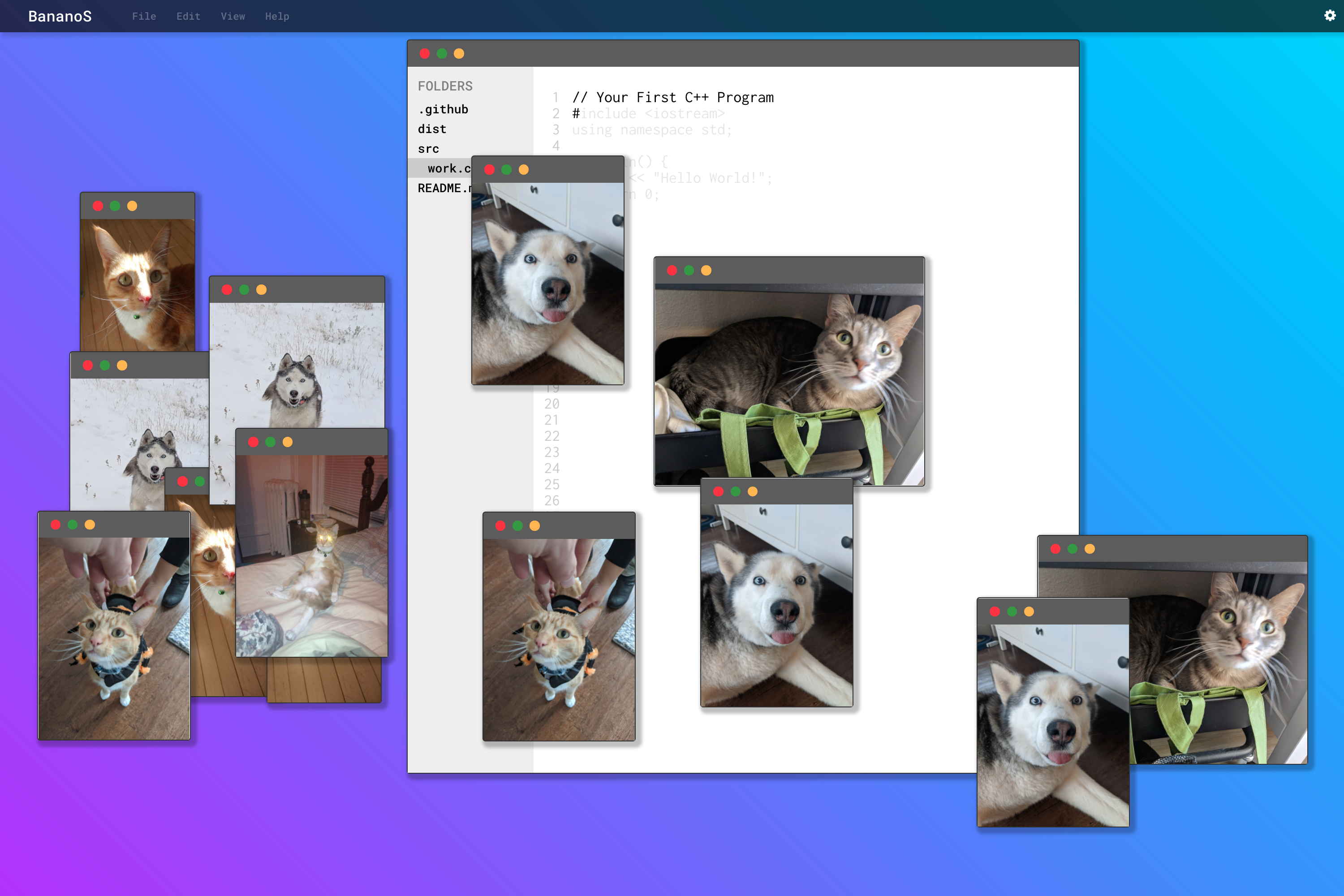The width and height of the screenshot is (1344, 896).
Task: Open the View menu
Action: 233,16
